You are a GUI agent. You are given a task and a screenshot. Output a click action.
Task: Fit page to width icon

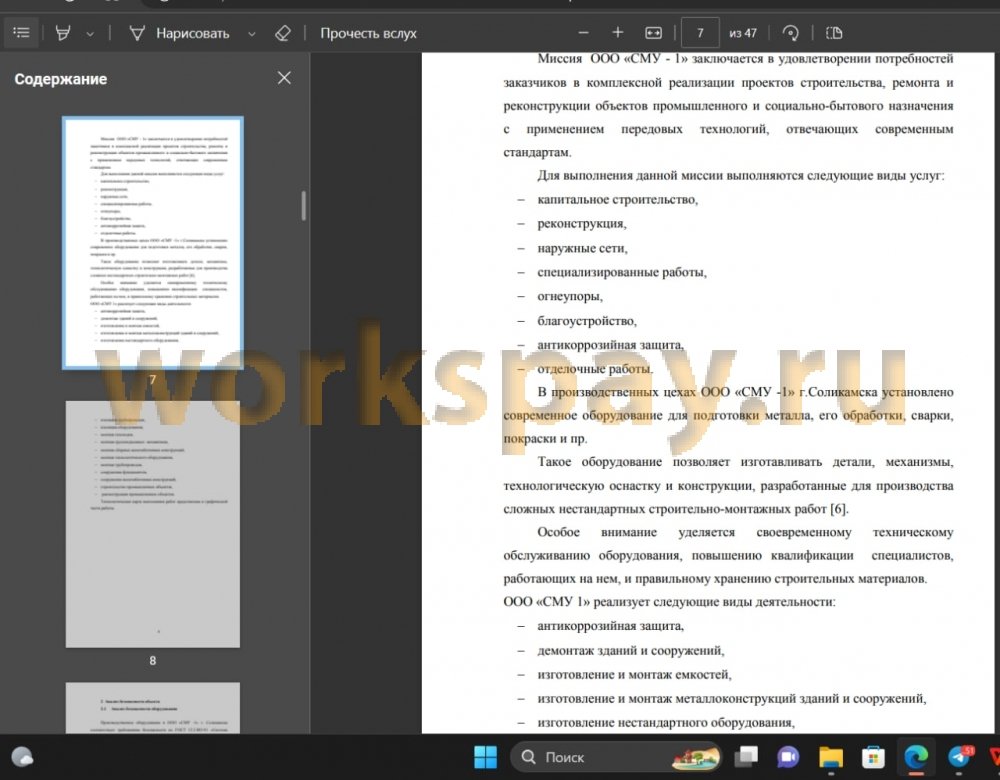pyautogui.click(x=654, y=33)
